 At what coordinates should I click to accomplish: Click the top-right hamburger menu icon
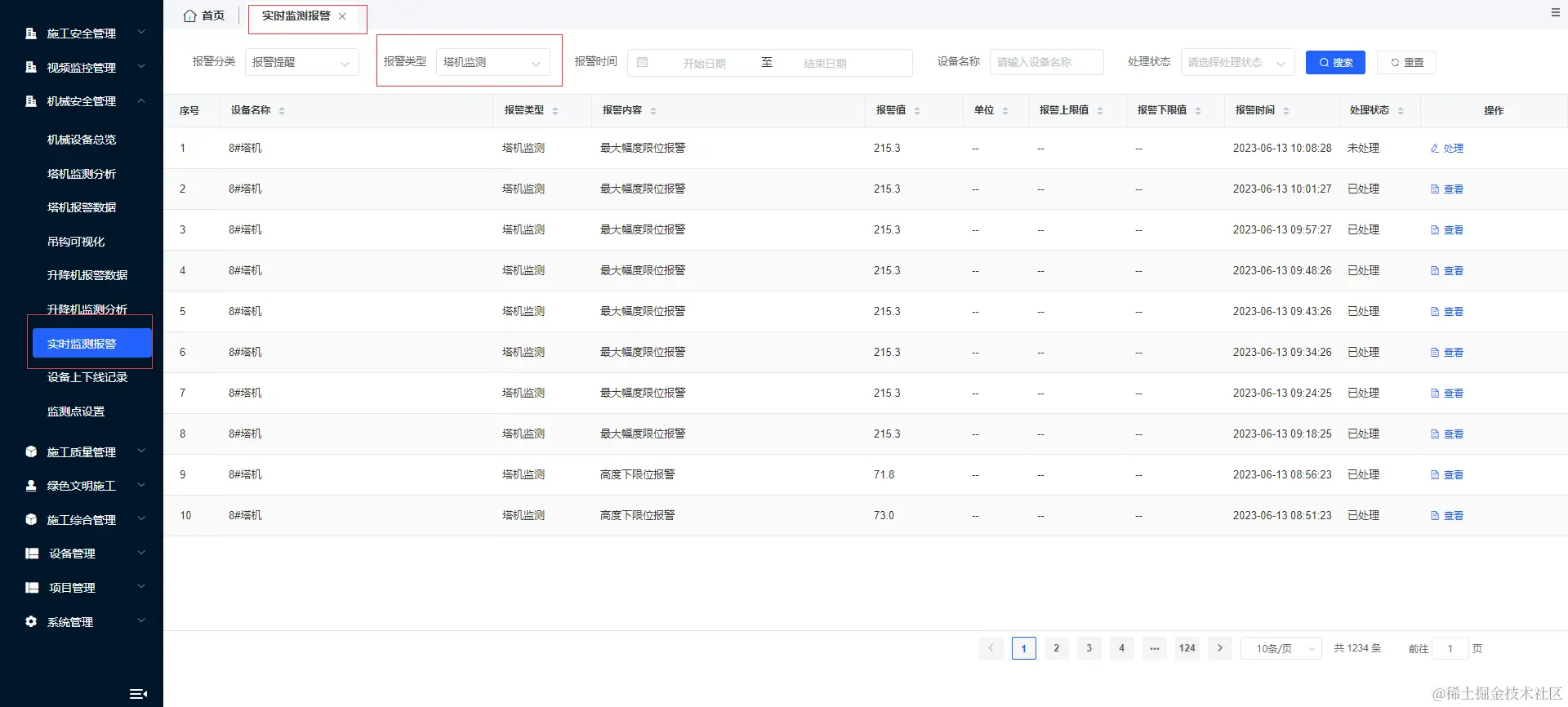click(x=1556, y=12)
